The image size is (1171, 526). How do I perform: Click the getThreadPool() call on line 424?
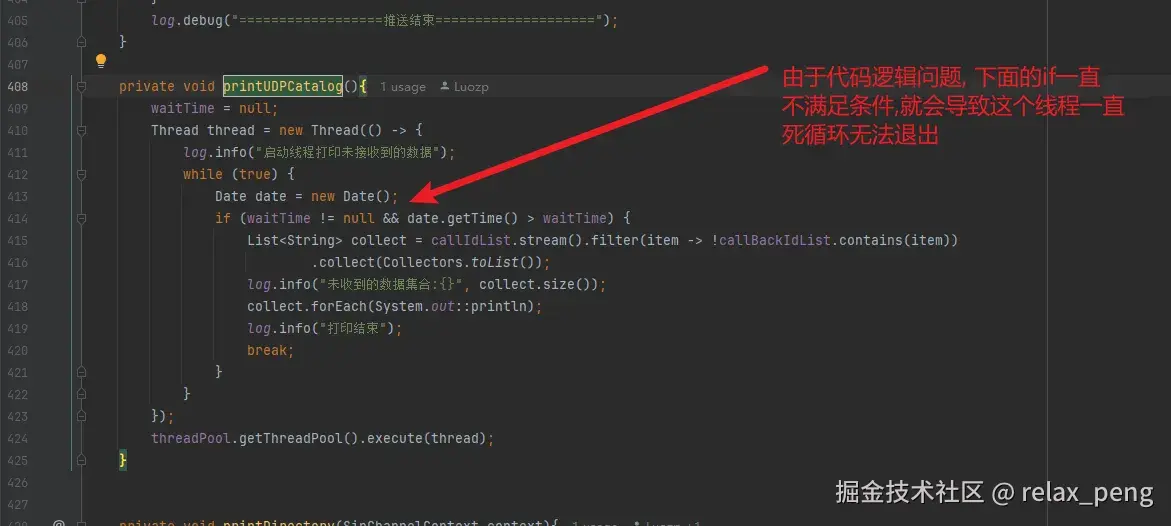point(308,438)
